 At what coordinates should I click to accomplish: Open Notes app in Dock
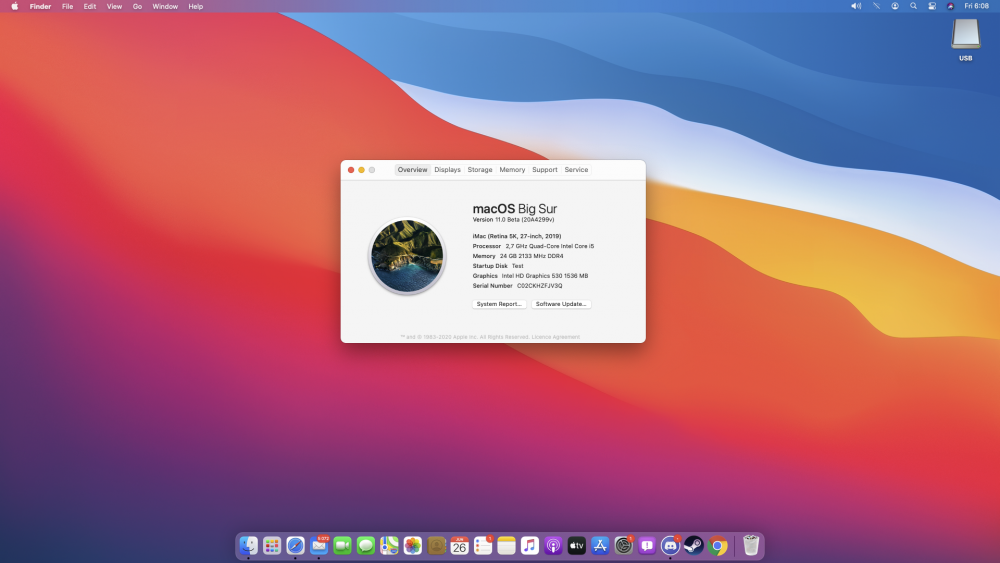click(x=506, y=546)
